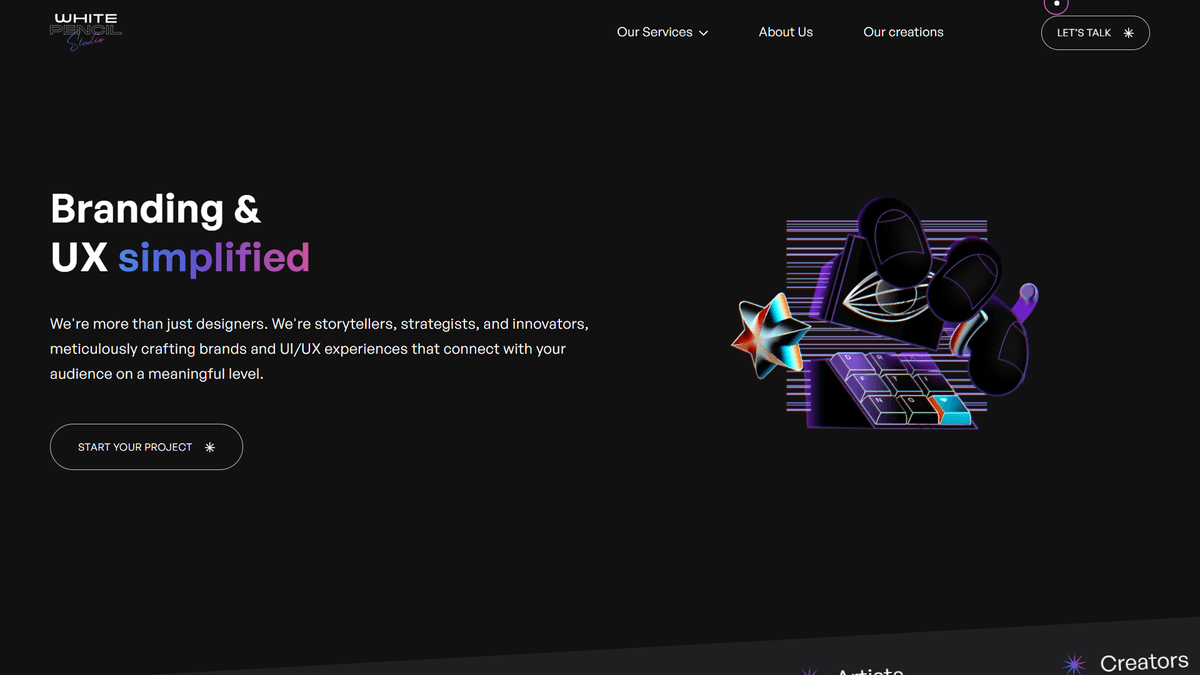Click the Creators marquee text
Image resolution: width=1200 pixels, height=675 pixels.
click(1144, 662)
